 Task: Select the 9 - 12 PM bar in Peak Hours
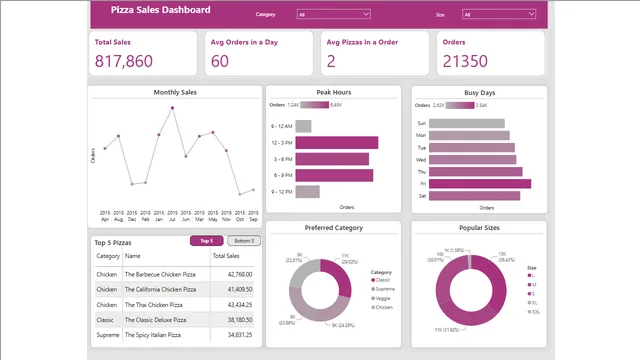307,191
